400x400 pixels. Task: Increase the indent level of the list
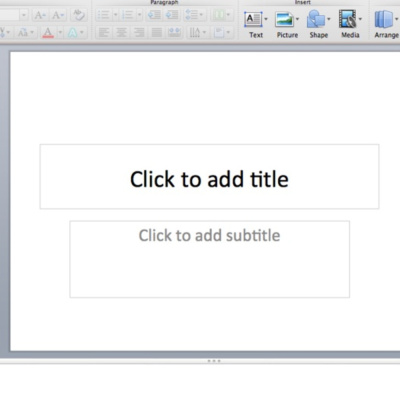(172, 15)
